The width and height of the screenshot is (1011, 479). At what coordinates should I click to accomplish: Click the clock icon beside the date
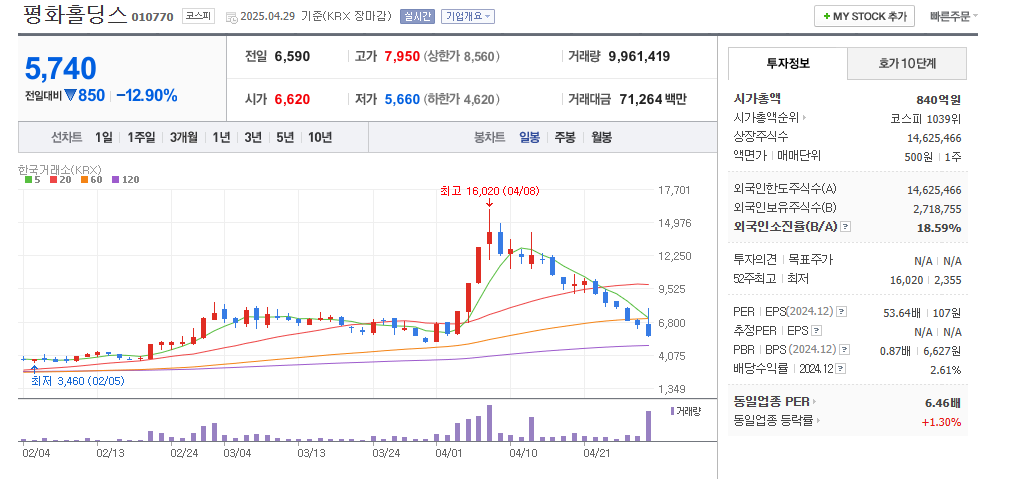pos(231,17)
